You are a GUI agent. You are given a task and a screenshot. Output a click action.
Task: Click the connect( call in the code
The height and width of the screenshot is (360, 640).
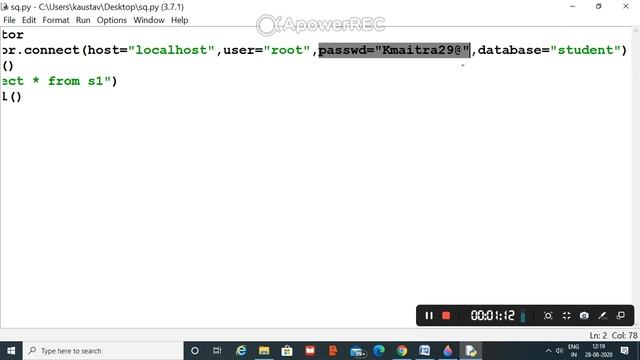coord(56,50)
